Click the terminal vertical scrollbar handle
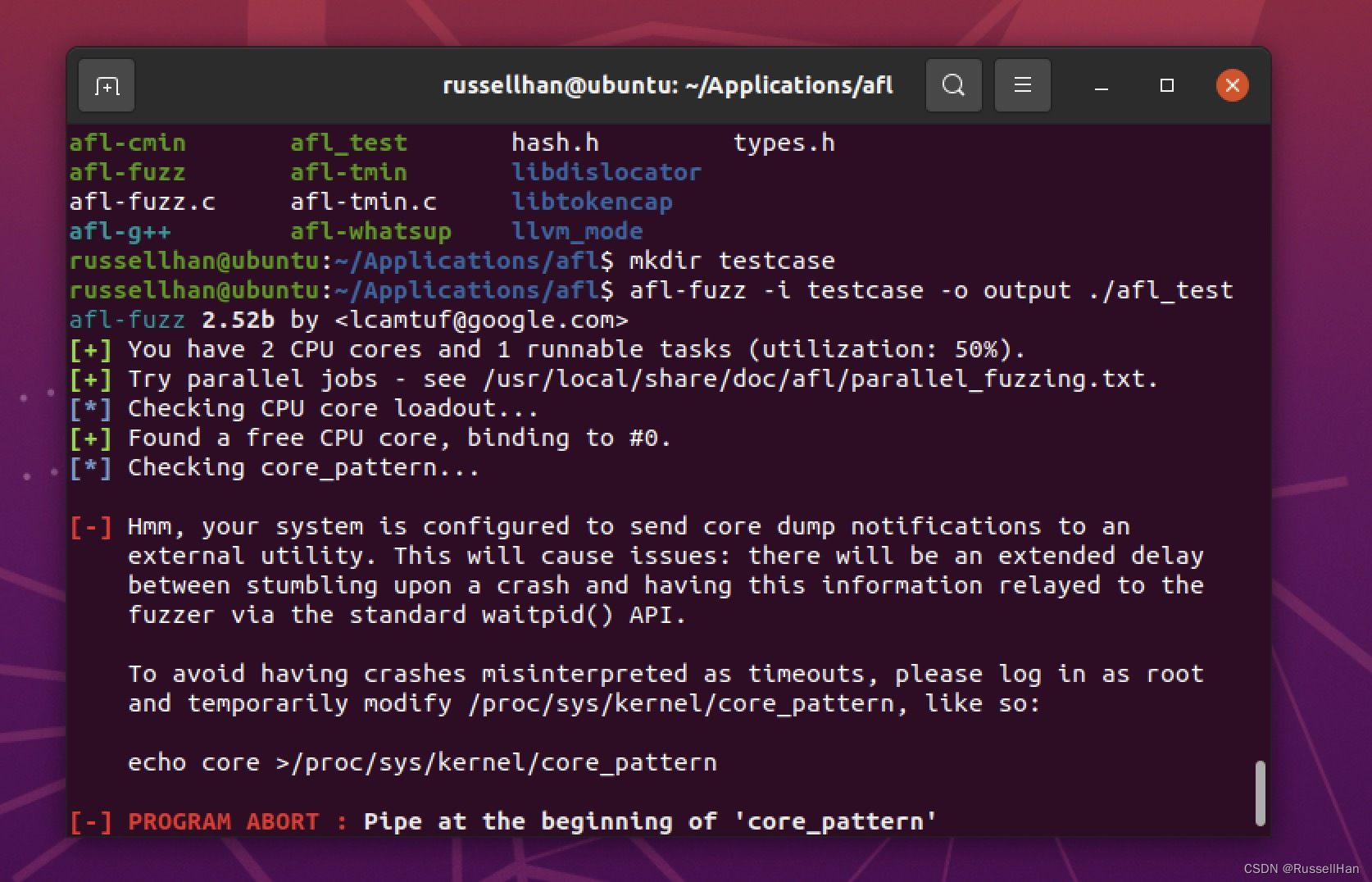 pos(1260,793)
